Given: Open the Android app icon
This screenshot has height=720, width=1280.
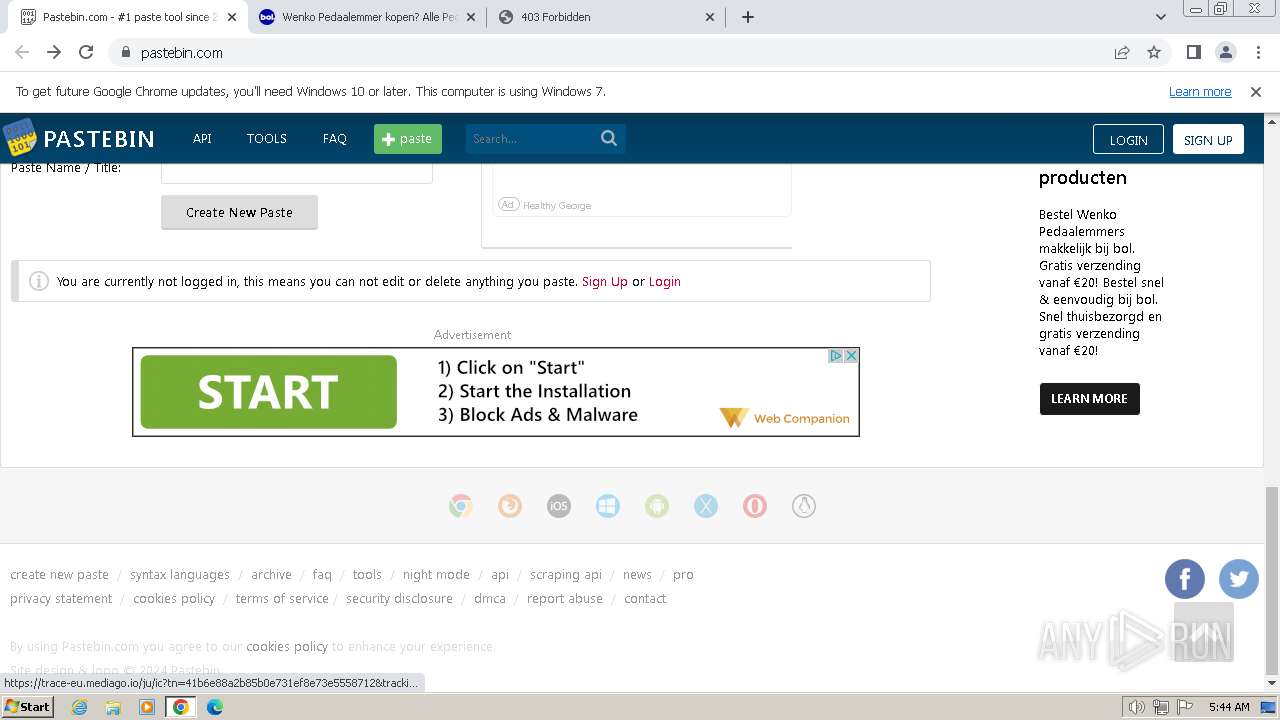Looking at the screenshot, I should pyautogui.click(x=657, y=506).
